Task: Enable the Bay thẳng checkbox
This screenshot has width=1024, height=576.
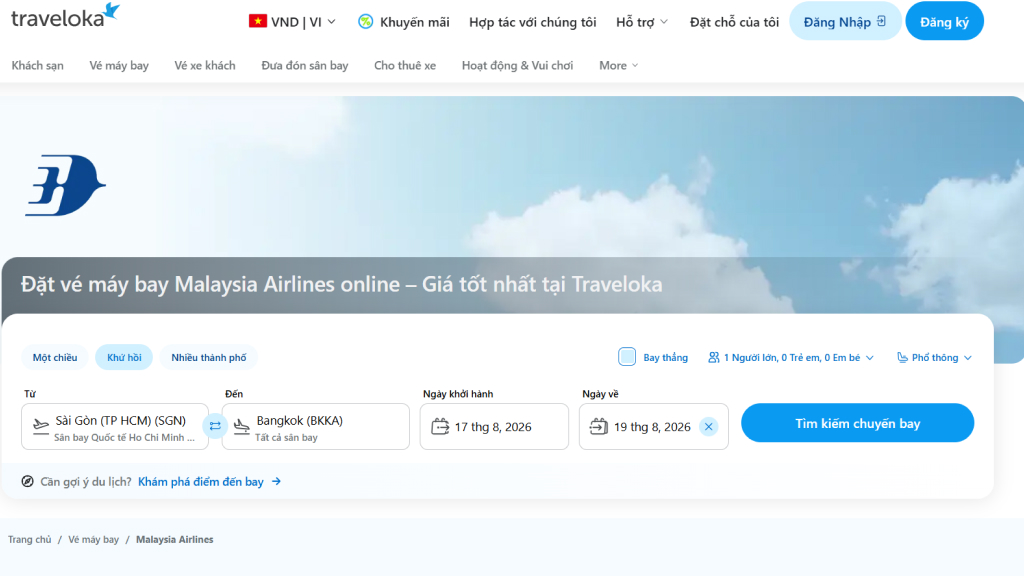Action: pos(627,357)
